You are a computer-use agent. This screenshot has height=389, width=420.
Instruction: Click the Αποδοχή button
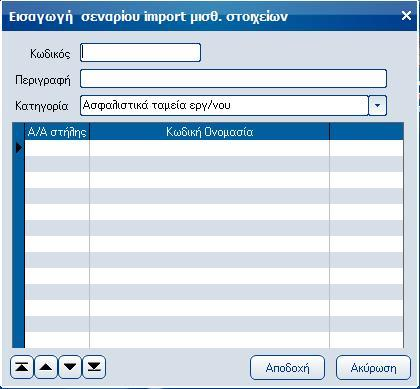pyautogui.click(x=287, y=368)
